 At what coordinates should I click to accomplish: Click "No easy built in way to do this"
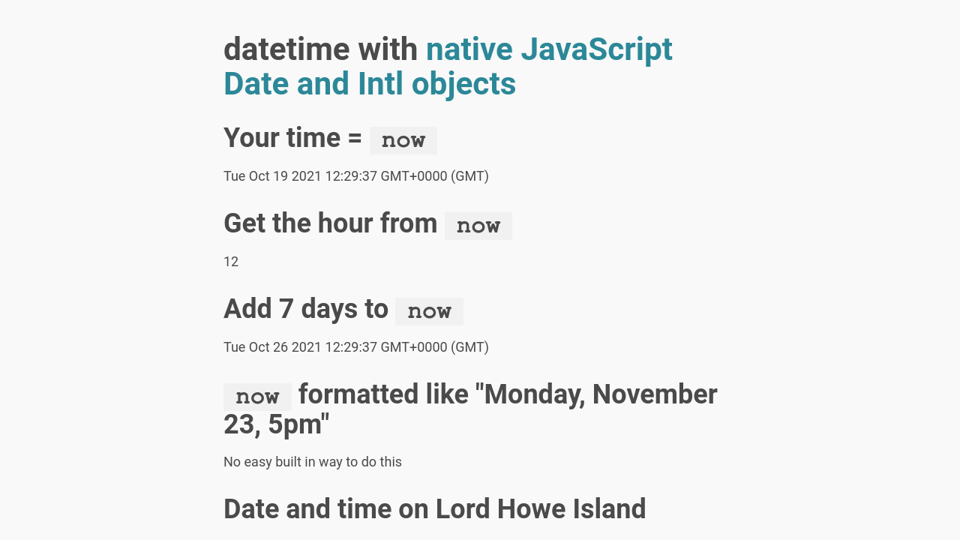tap(312, 462)
